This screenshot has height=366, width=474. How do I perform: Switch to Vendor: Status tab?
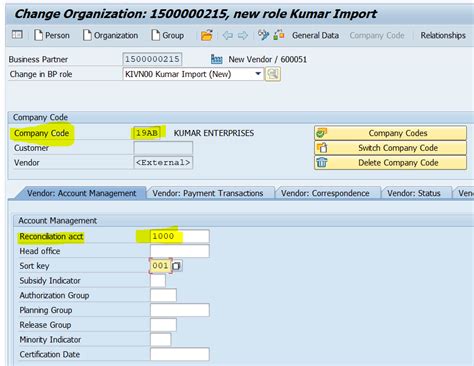[x=414, y=193]
